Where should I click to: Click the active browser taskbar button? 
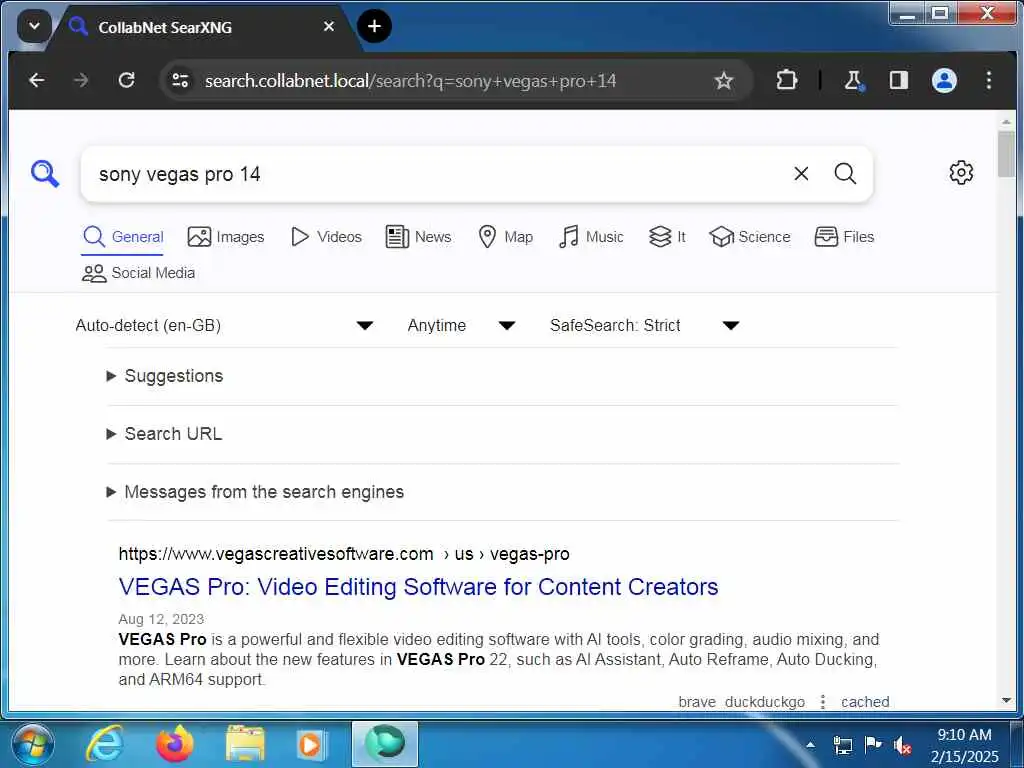(x=385, y=744)
